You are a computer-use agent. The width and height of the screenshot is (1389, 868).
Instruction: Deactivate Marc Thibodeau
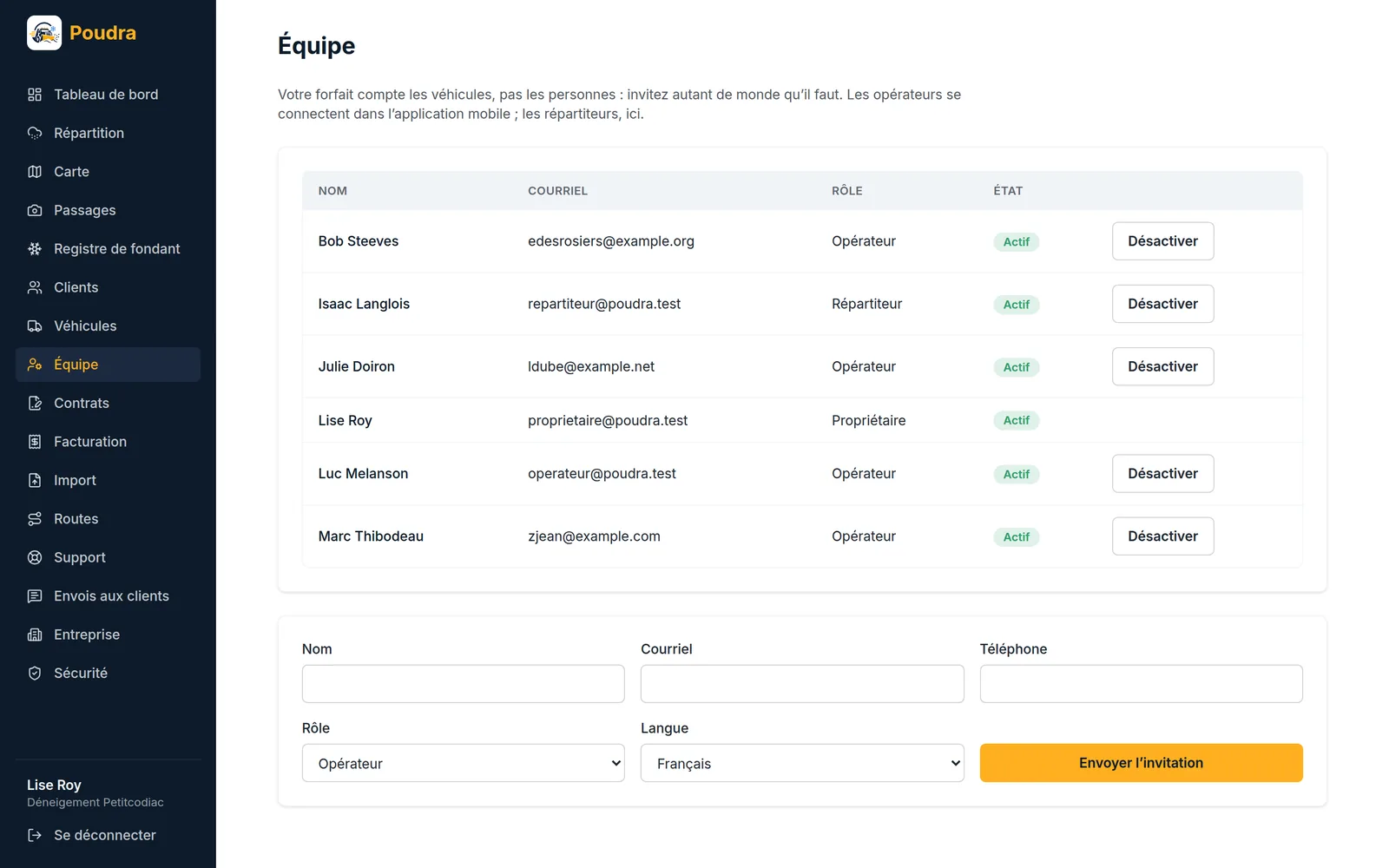1162,536
